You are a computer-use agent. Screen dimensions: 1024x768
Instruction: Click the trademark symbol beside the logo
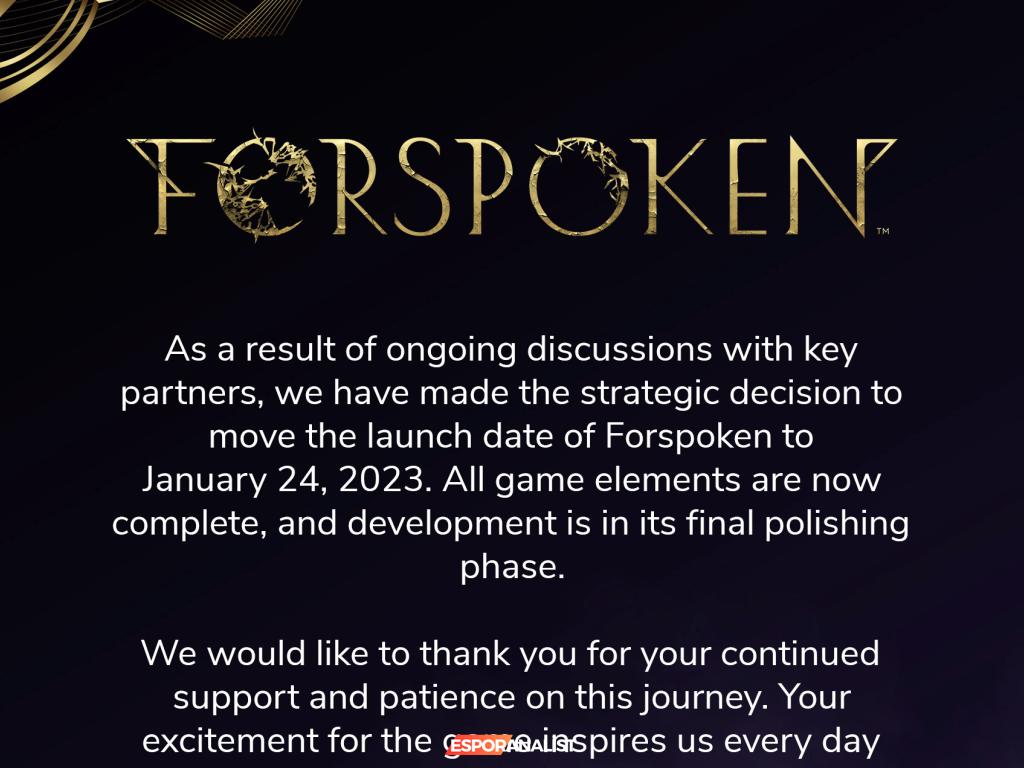click(x=882, y=232)
